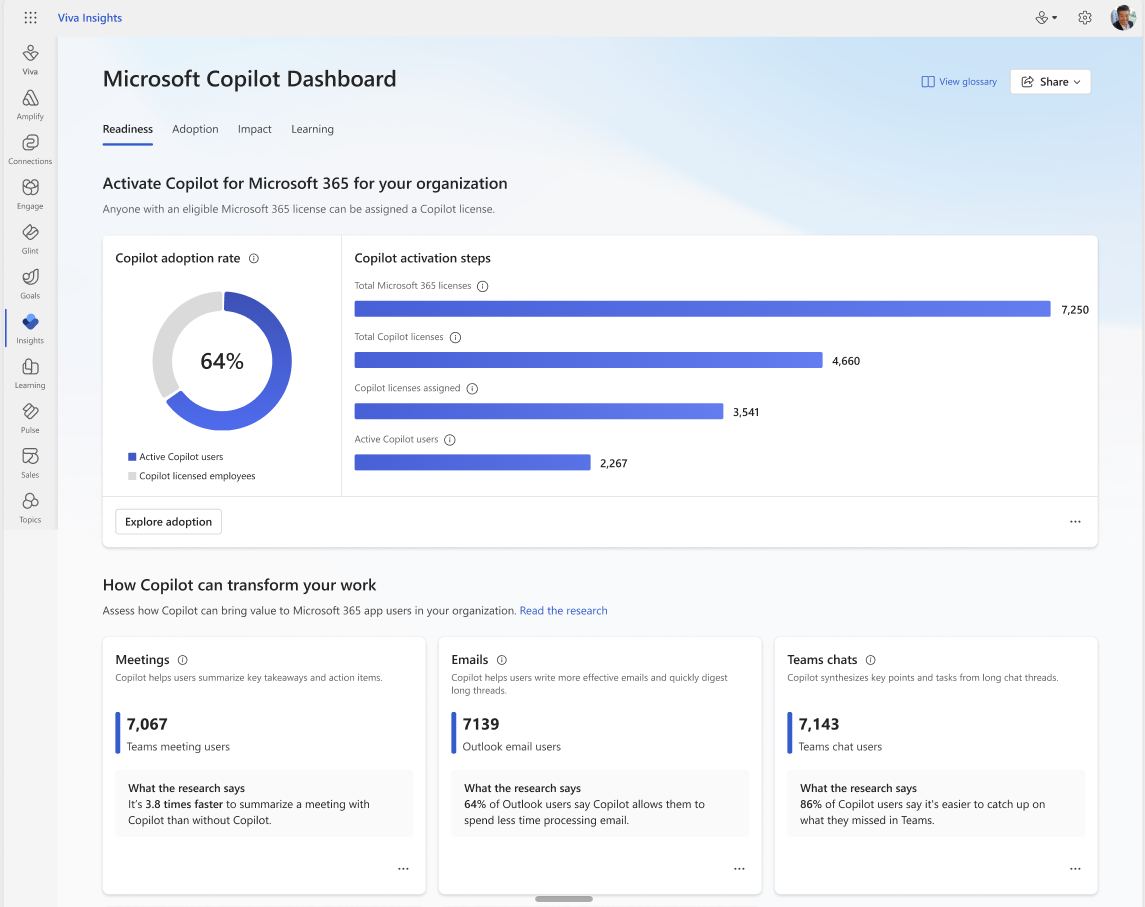Screen dimensions: 1145x907
Task: Click the 7139 Outlook email users value
Action: 480,724
